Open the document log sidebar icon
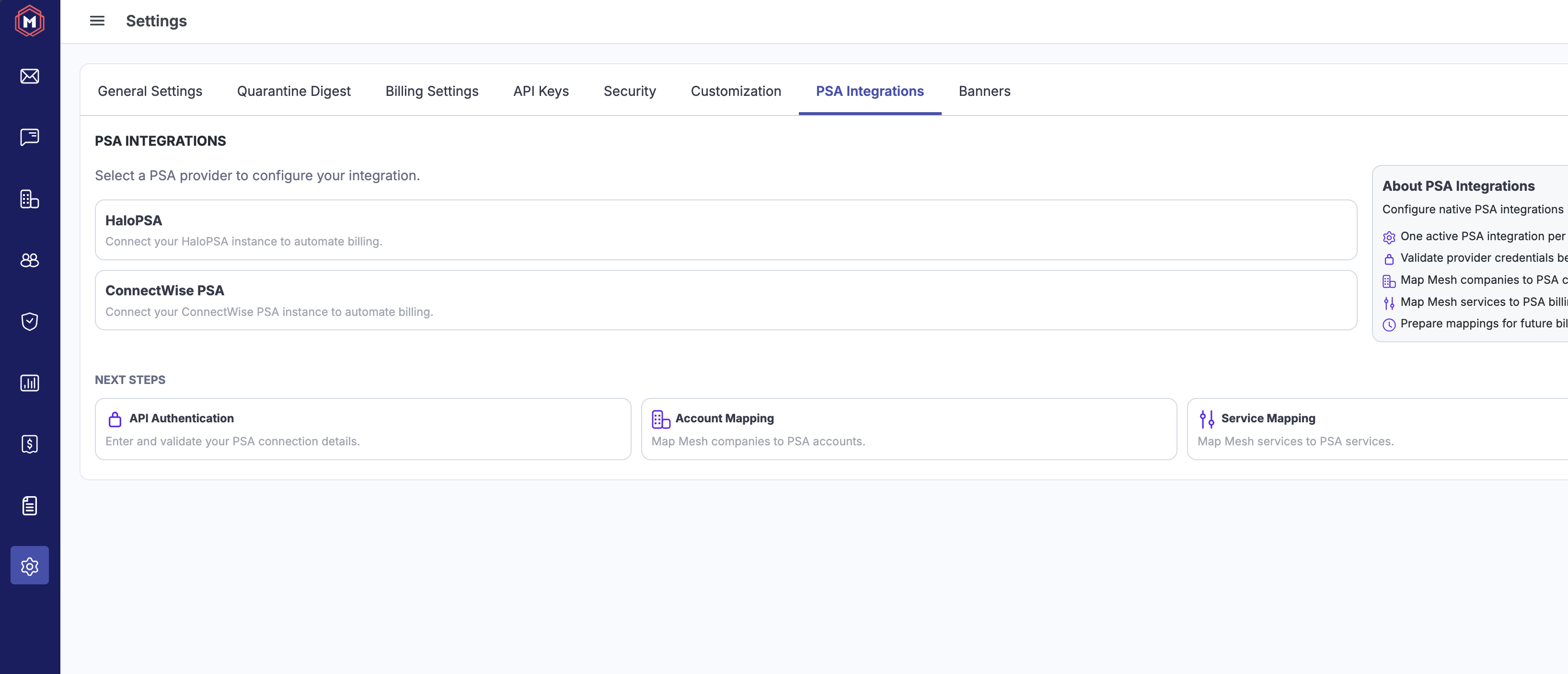Image resolution: width=1568 pixels, height=674 pixels. click(30, 505)
